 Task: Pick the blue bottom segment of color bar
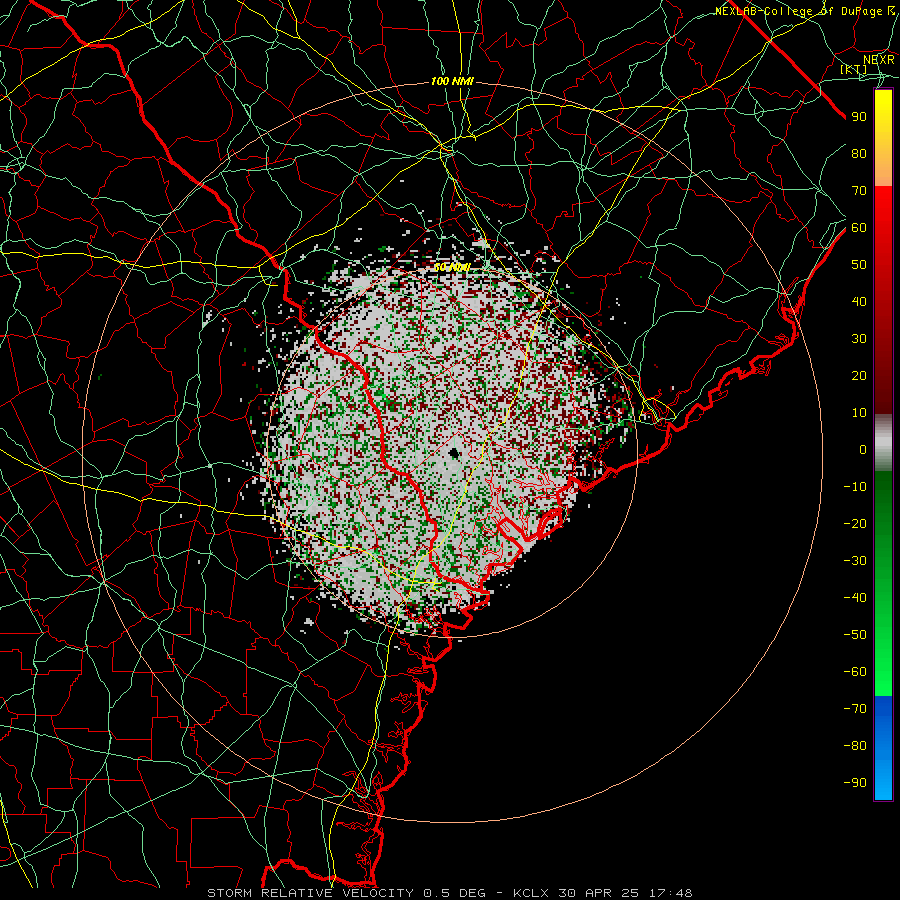(883, 748)
